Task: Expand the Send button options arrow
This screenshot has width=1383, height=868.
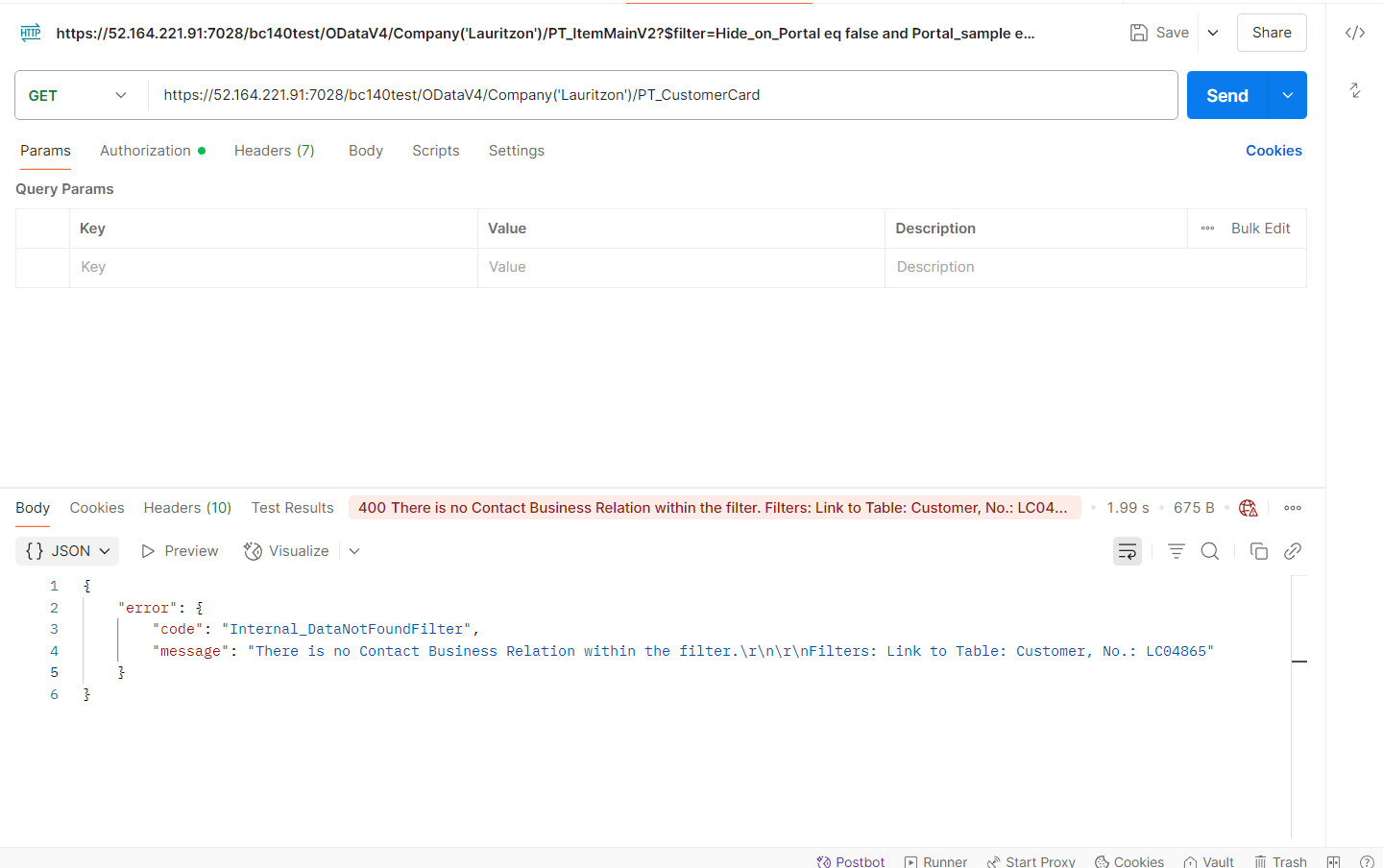Action: pyautogui.click(x=1288, y=95)
